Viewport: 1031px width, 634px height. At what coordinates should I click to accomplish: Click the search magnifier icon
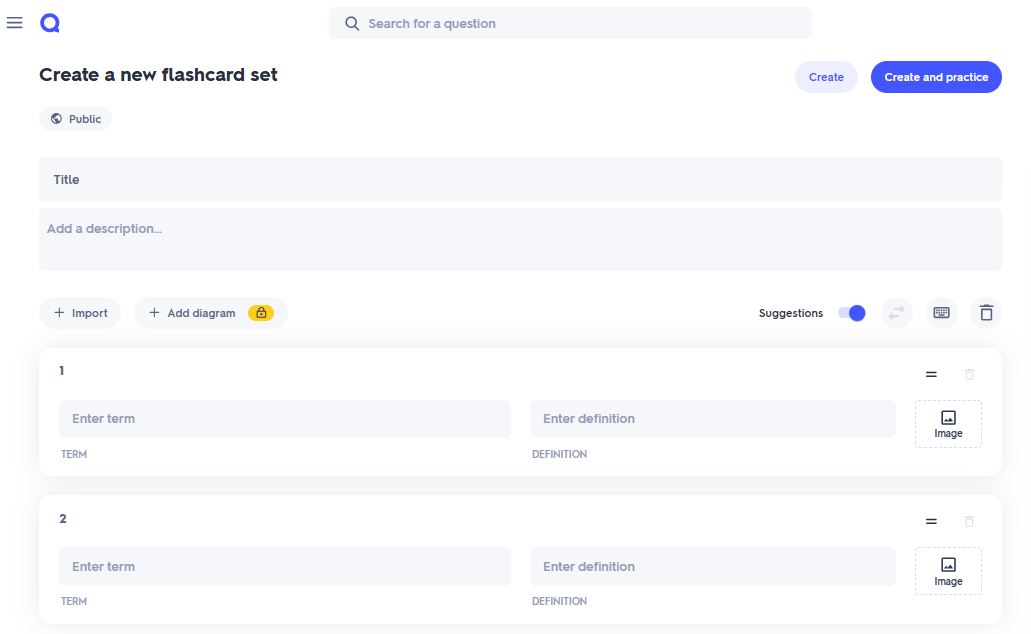point(352,24)
